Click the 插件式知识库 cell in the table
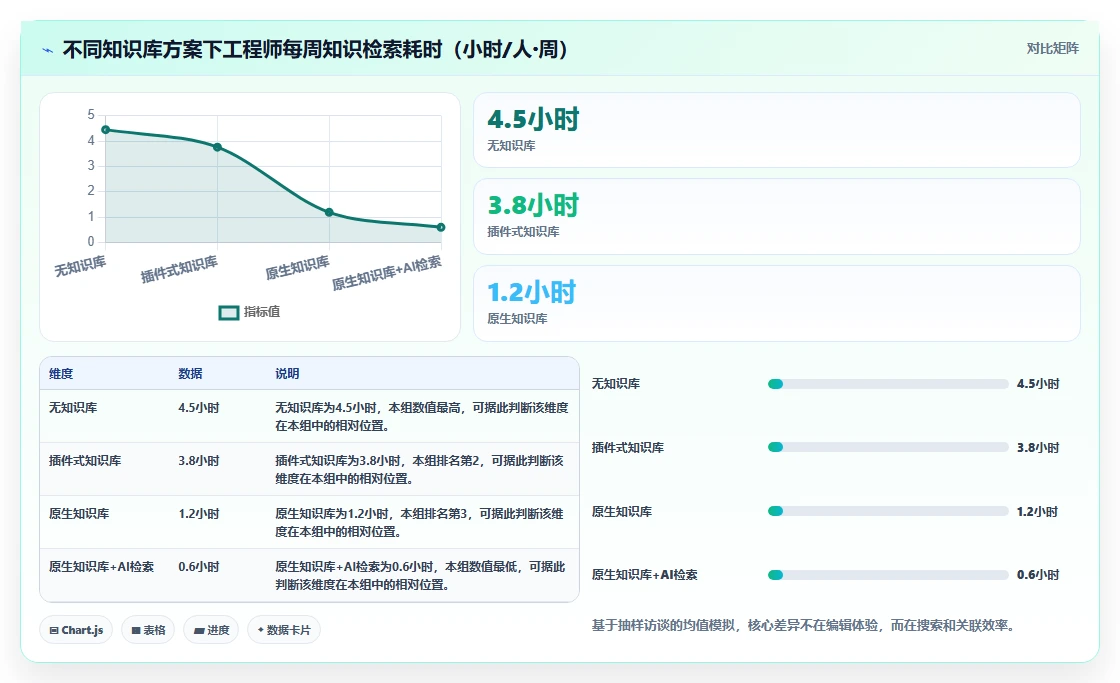 [x=85, y=461]
